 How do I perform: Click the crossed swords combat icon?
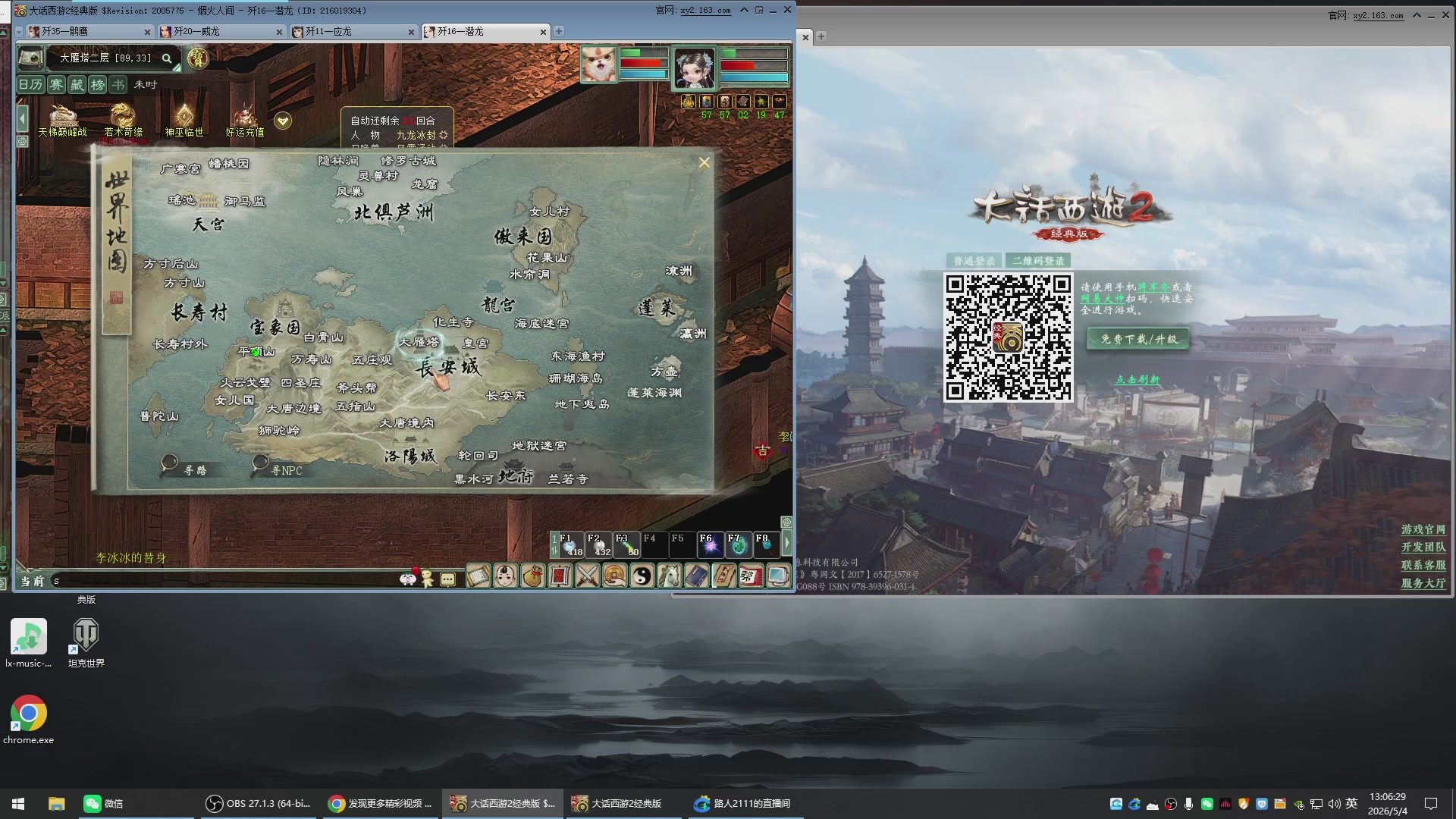[587, 577]
